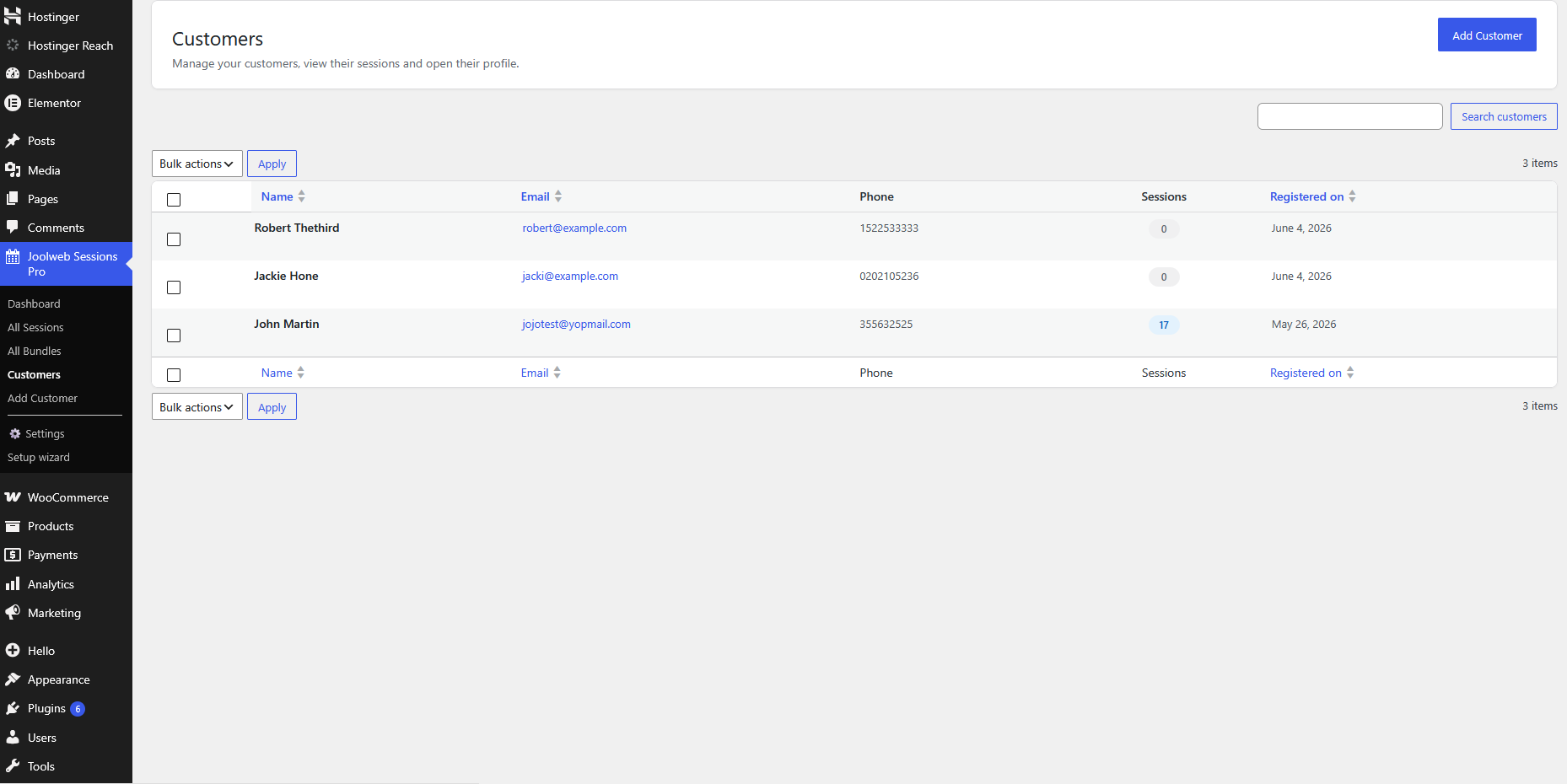Click the Analytics bar chart icon

[13, 584]
